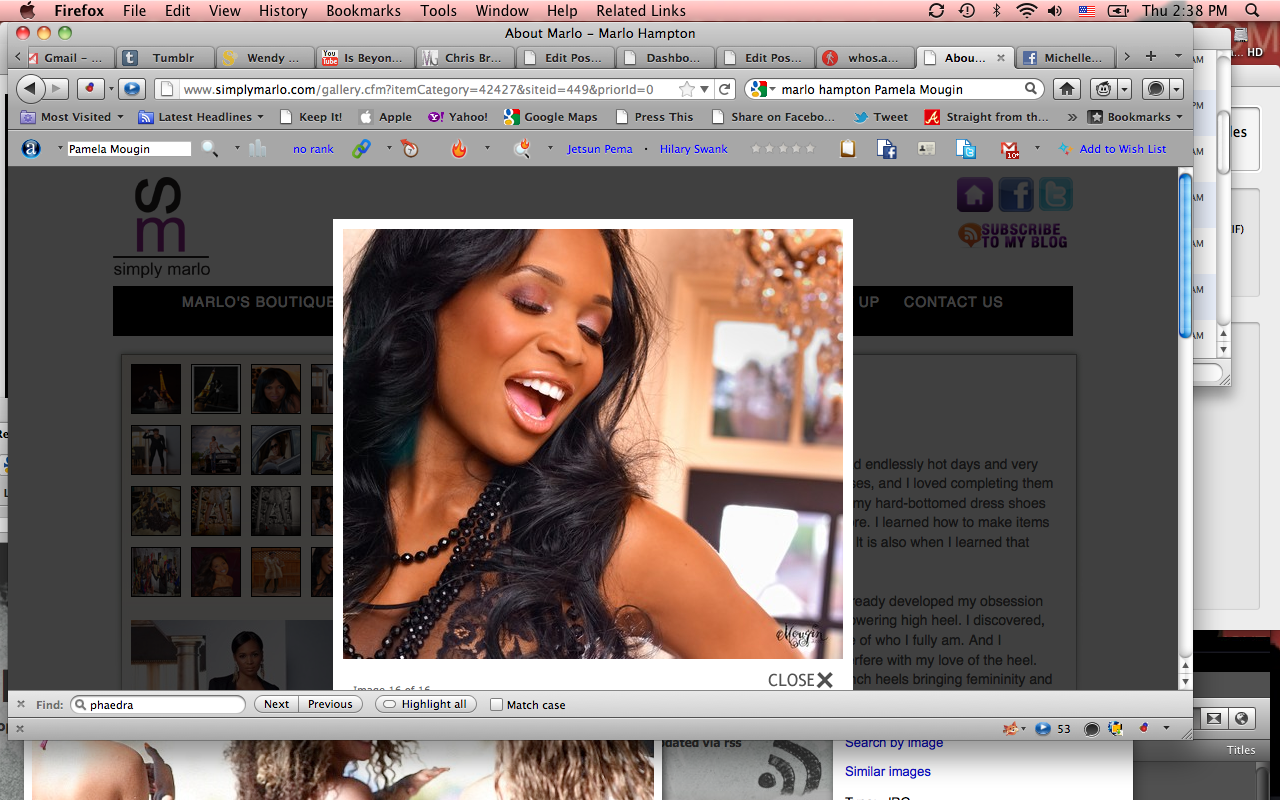Image resolution: width=1280 pixels, height=800 pixels.
Task: Click the Gmail icon in Alexa toolbar
Action: 1010,149
